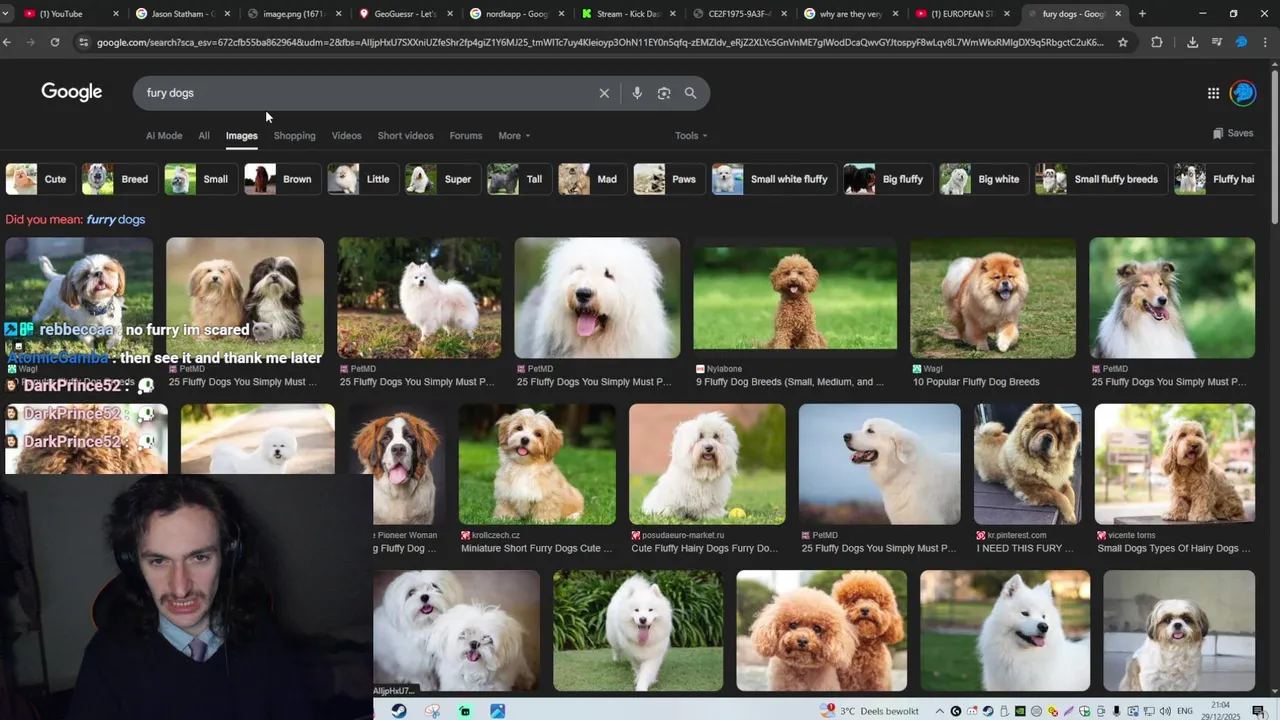This screenshot has width=1280, height=720.
Task: Select the Big fluffy chip
Action: click(887, 179)
